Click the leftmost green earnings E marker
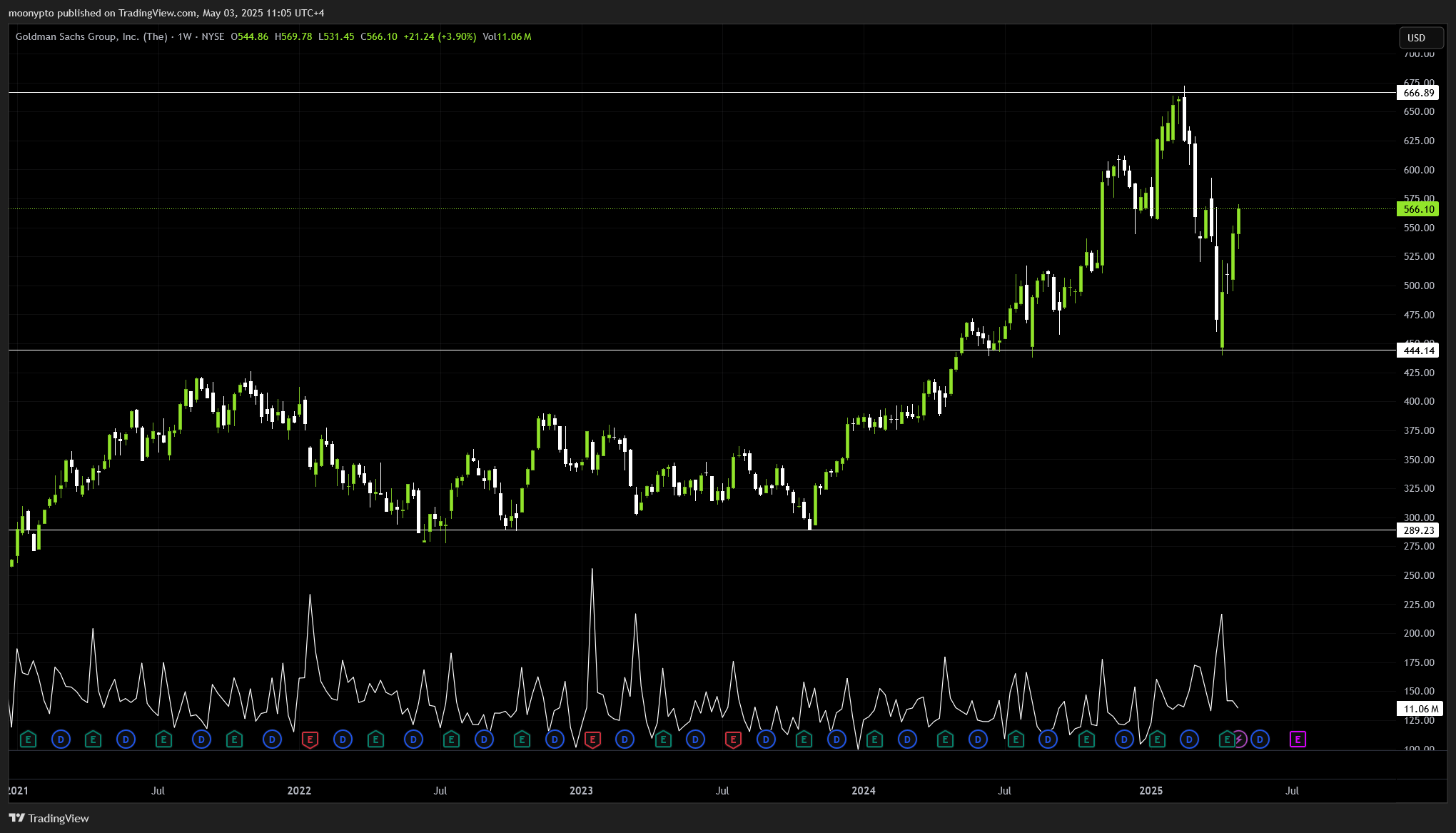The image size is (1456, 833). coord(28,739)
